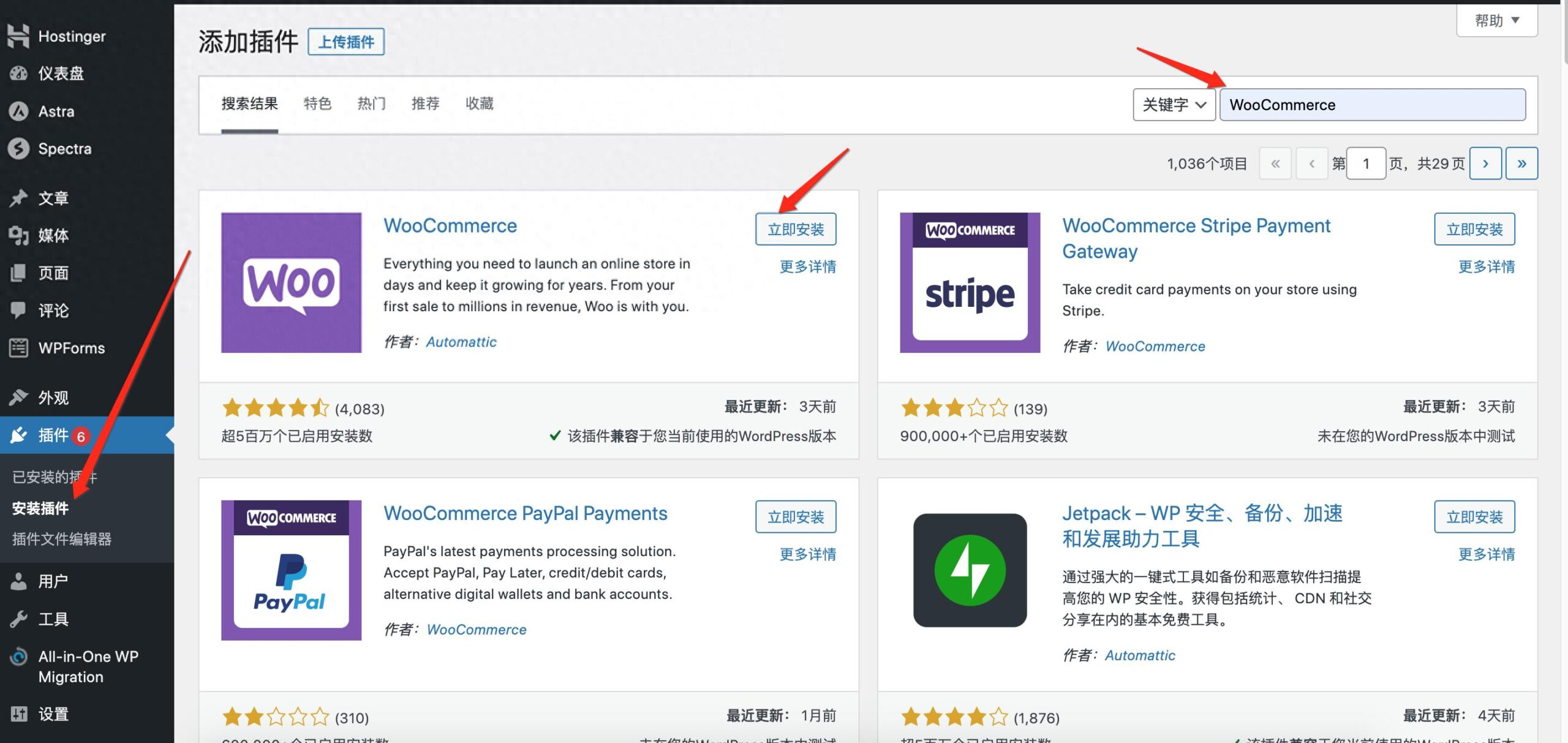This screenshot has height=743, width=1568.
Task: Install WooCommerce with 立即安装 button
Action: pyautogui.click(x=795, y=230)
